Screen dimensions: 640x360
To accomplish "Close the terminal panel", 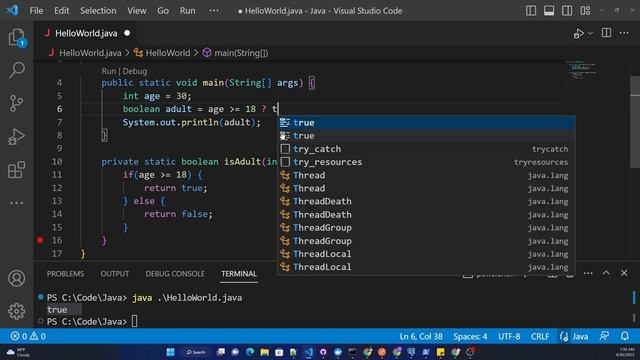I will click(x=624, y=273).
